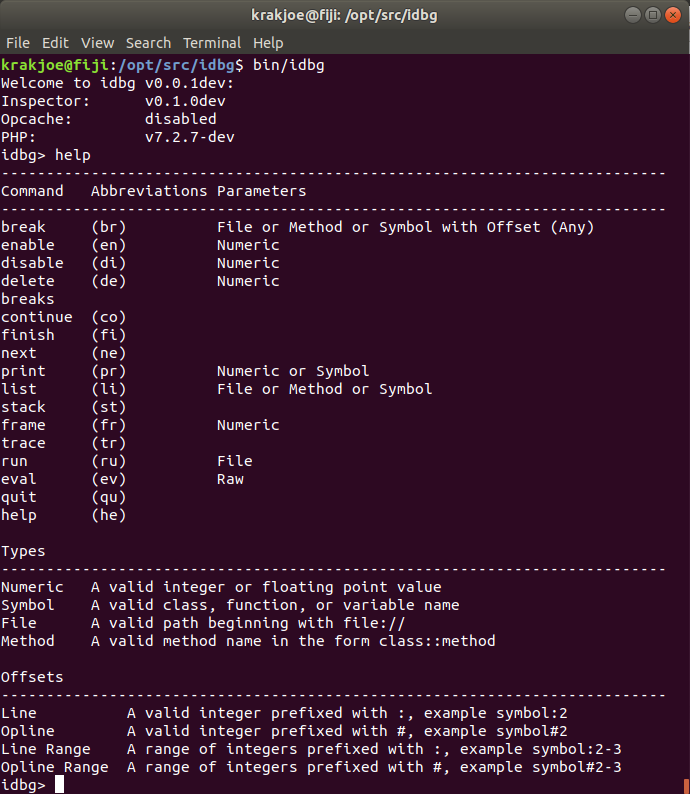
Task: Open the Search menu
Action: coord(148,43)
